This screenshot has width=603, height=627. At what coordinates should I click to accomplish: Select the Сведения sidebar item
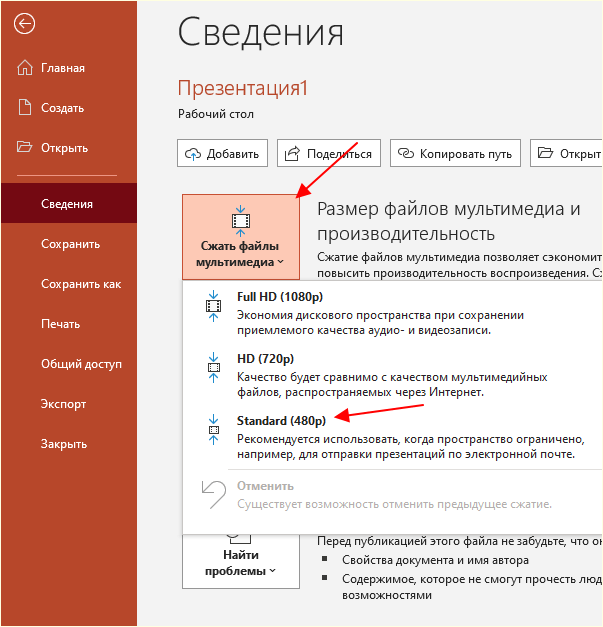tap(69, 203)
